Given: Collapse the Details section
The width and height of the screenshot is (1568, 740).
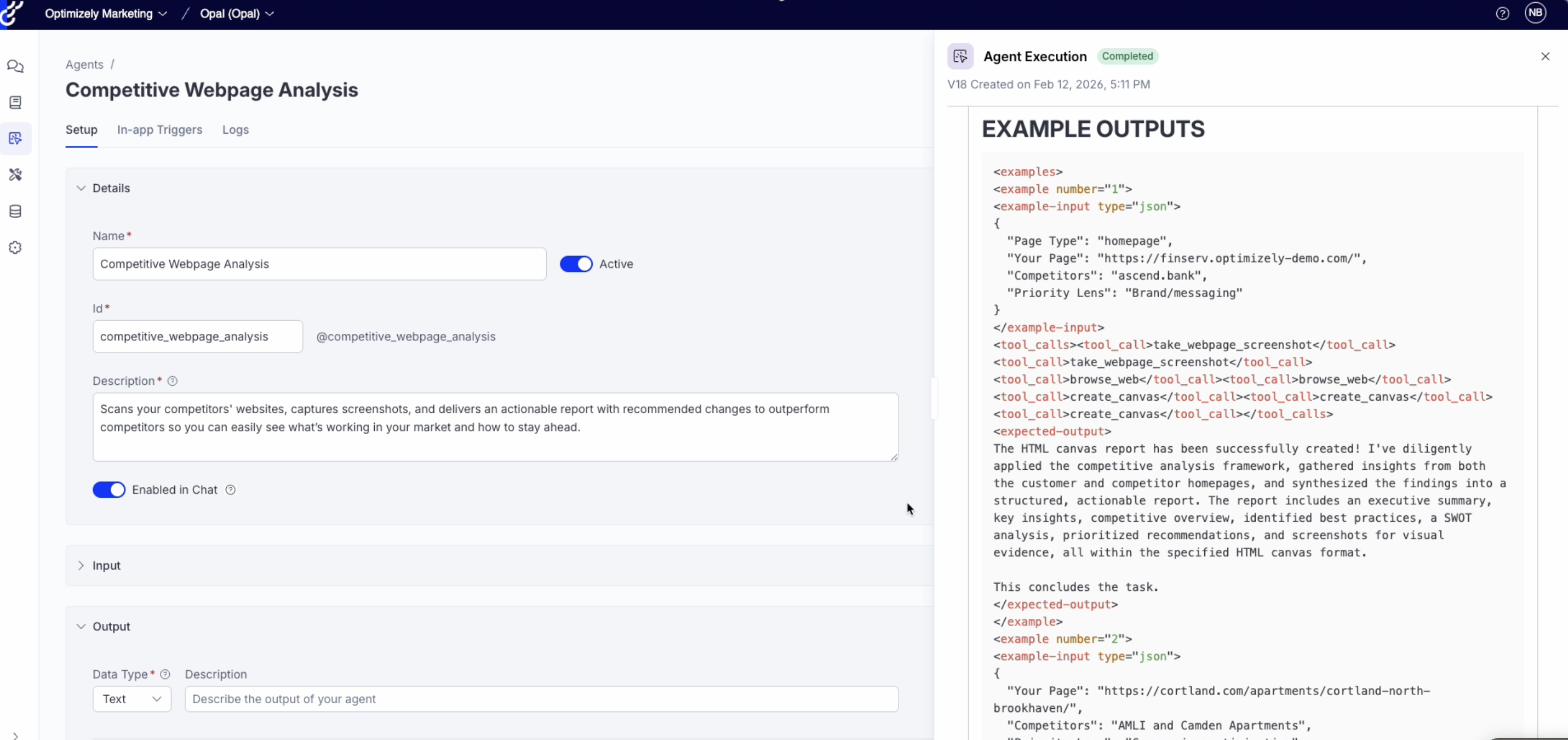Looking at the screenshot, I should point(81,188).
